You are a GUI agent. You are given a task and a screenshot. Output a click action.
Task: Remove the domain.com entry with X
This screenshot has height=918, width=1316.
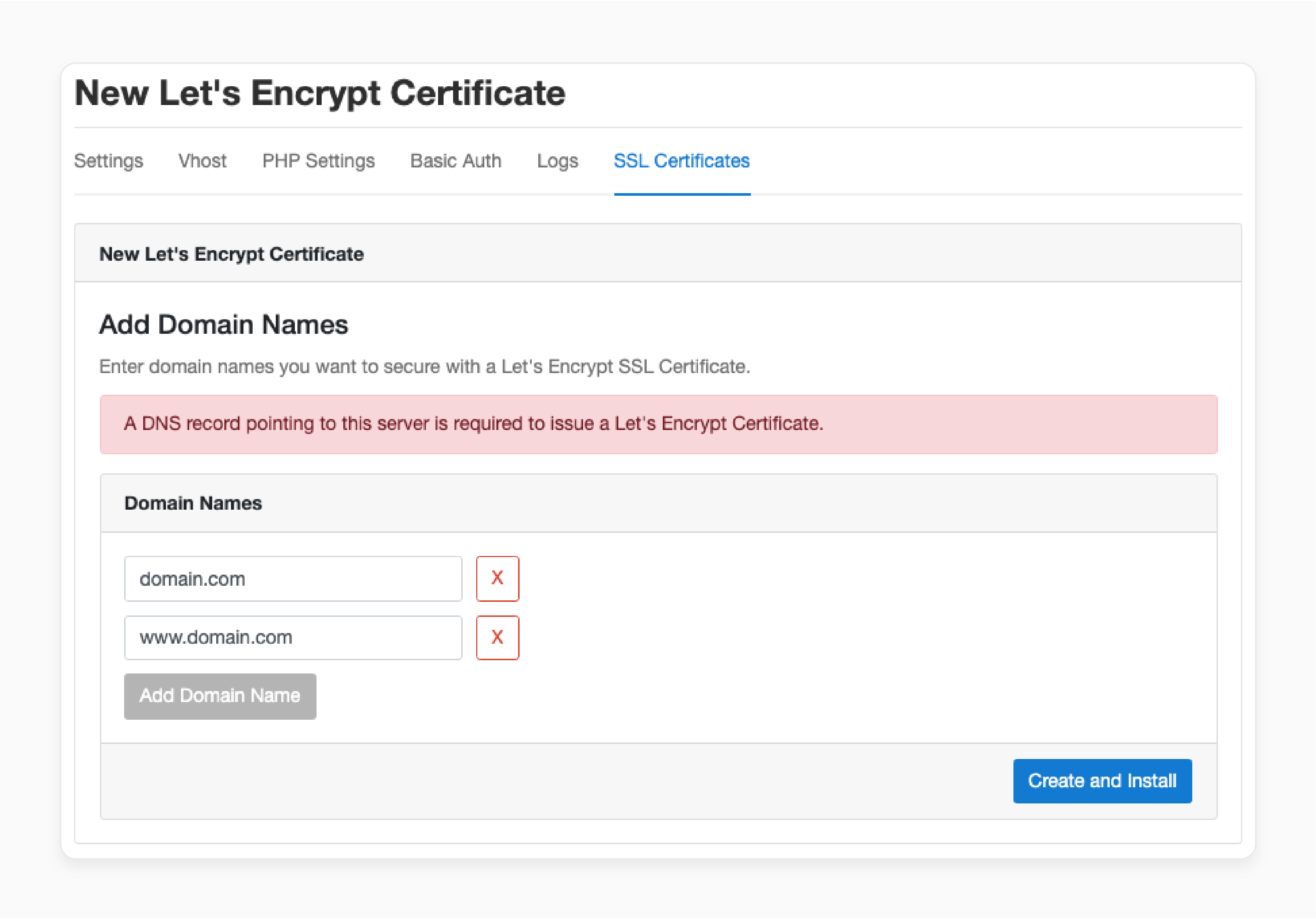click(498, 578)
